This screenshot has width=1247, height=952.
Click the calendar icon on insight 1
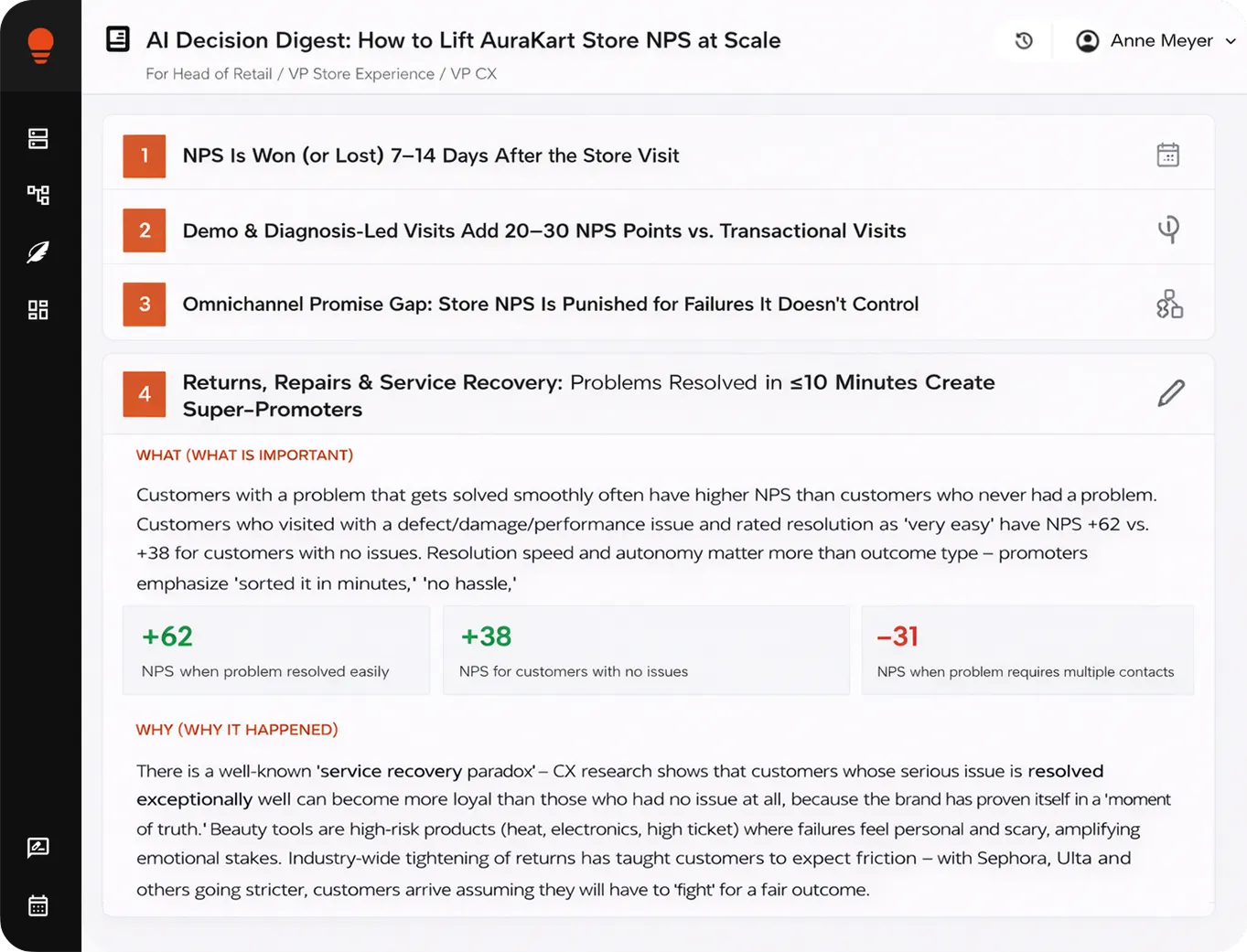[x=1169, y=155]
